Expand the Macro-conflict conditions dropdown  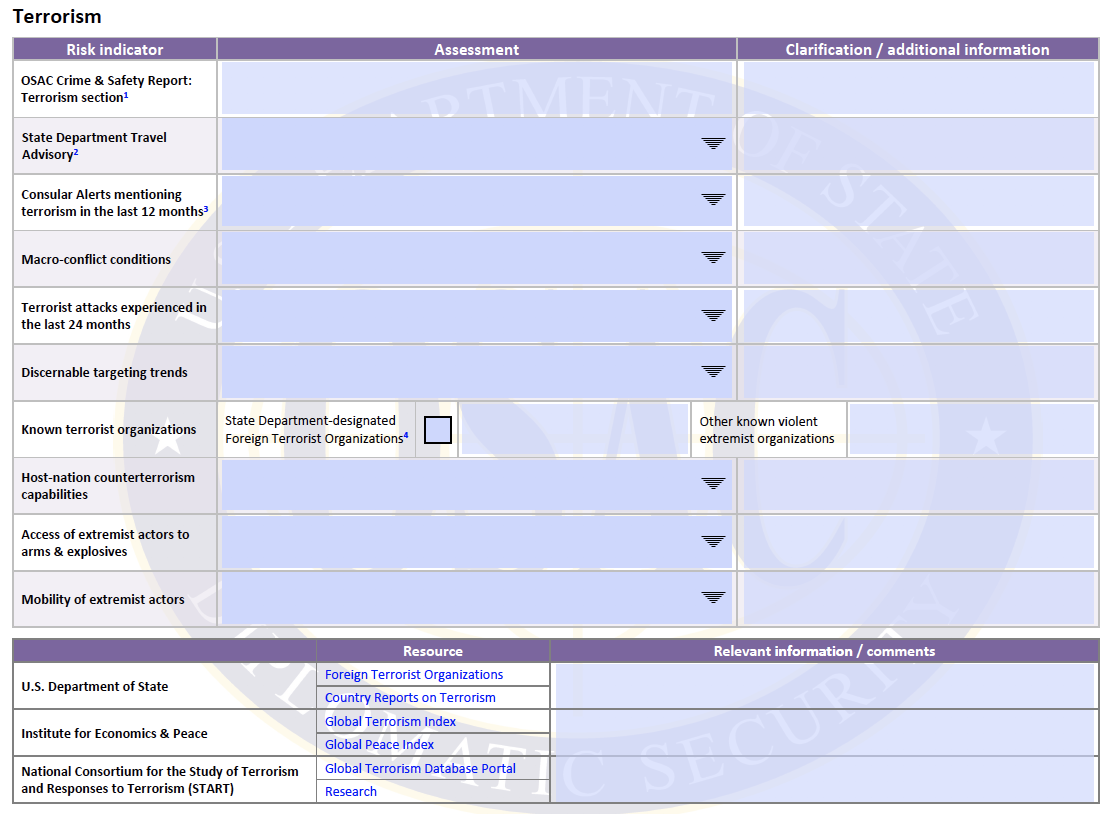click(x=713, y=257)
